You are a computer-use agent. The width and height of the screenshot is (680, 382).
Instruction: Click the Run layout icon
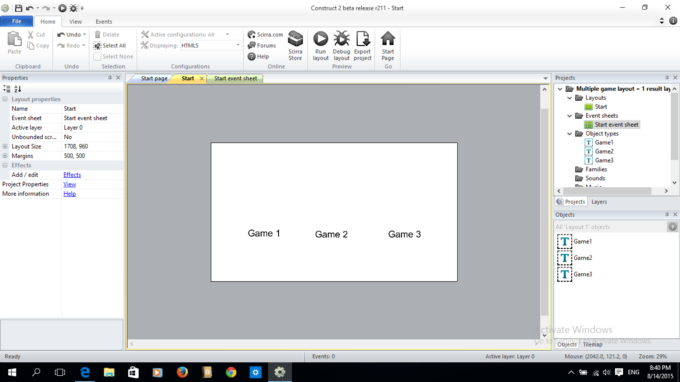click(320, 39)
